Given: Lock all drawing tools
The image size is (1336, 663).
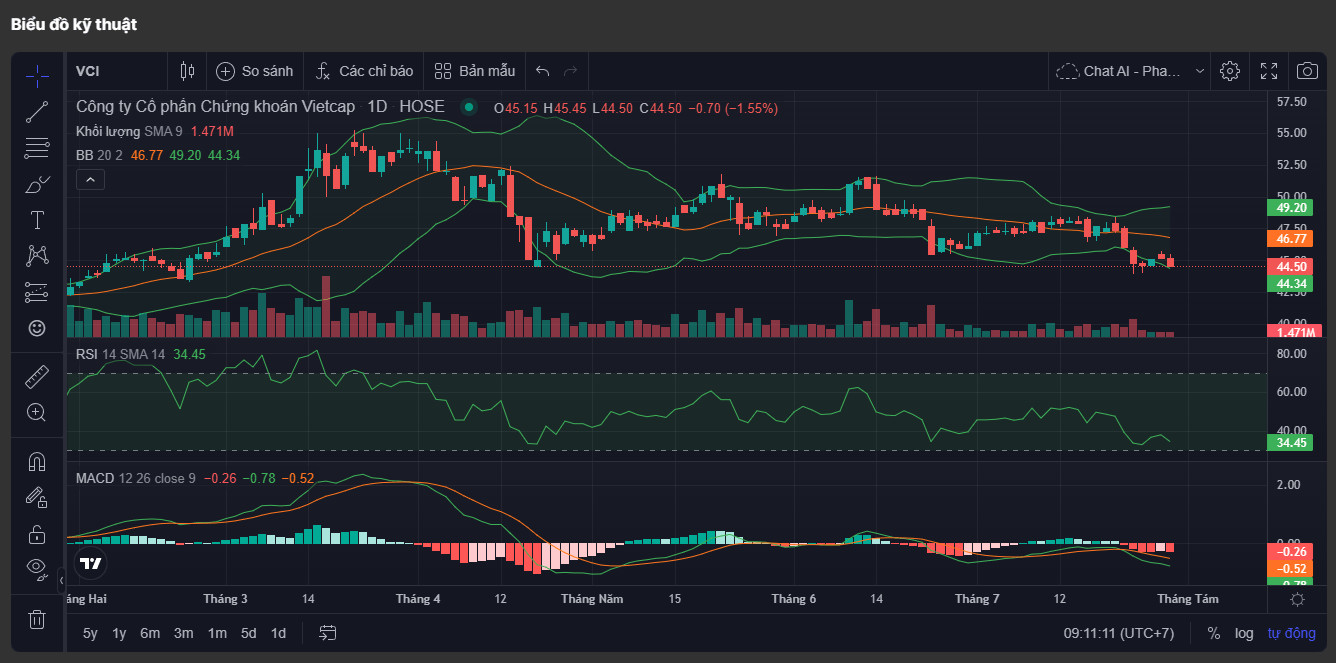Looking at the screenshot, I should [37, 533].
